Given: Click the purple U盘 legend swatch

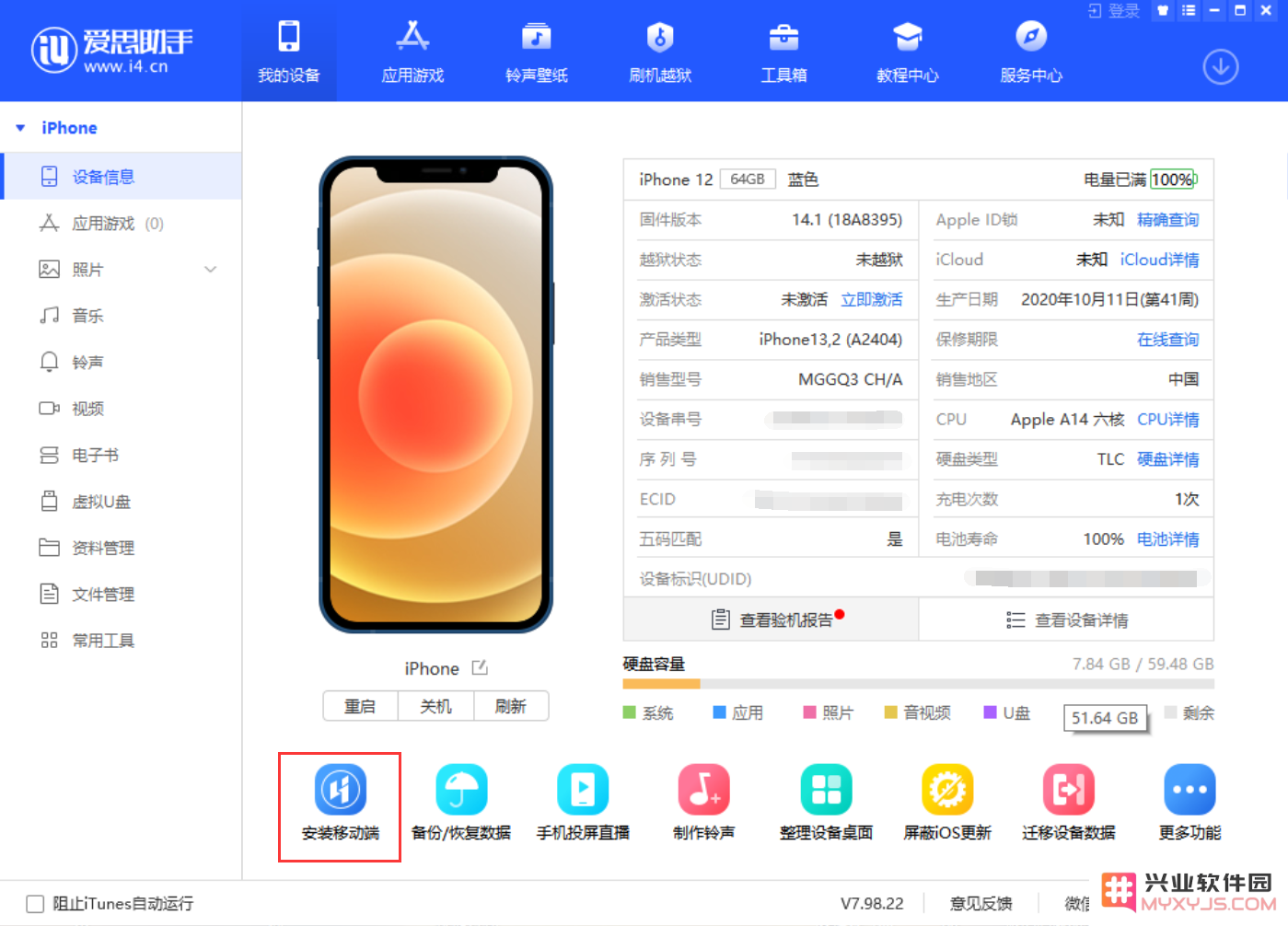Looking at the screenshot, I should pyautogui.click(x=991, y=712).
